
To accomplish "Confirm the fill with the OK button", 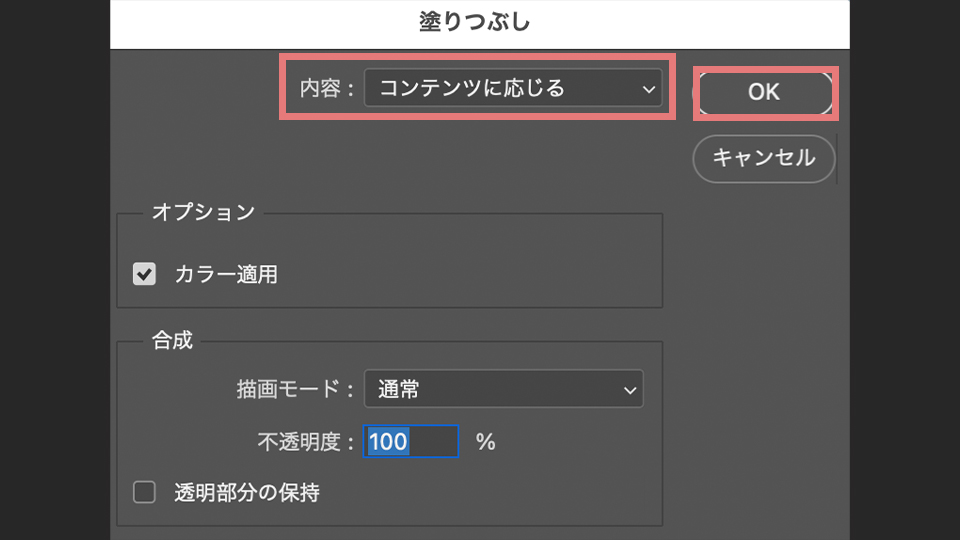I will click(x=764, y=92).
